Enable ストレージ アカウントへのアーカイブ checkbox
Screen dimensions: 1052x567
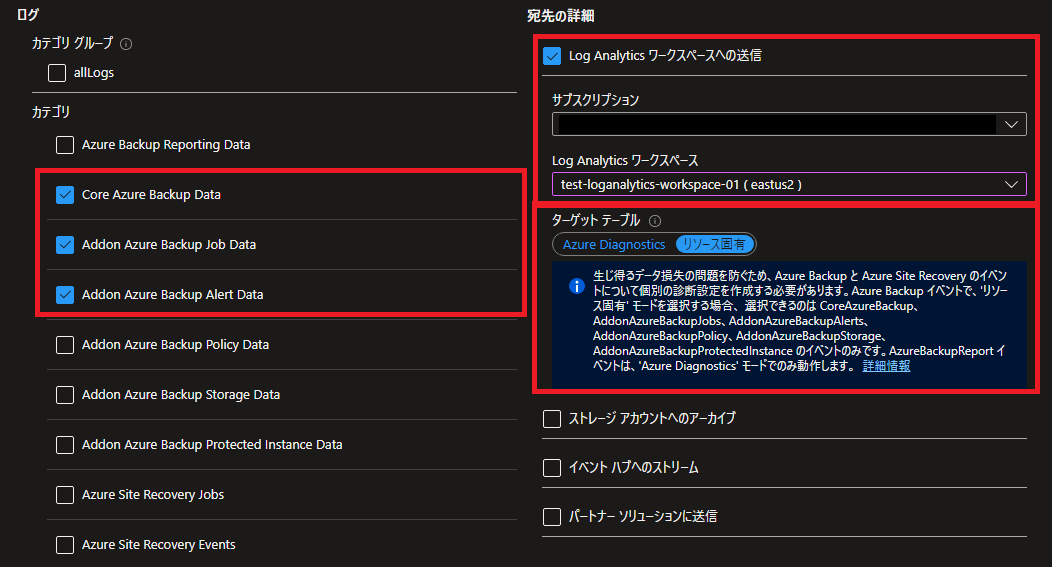coord(551,419)
